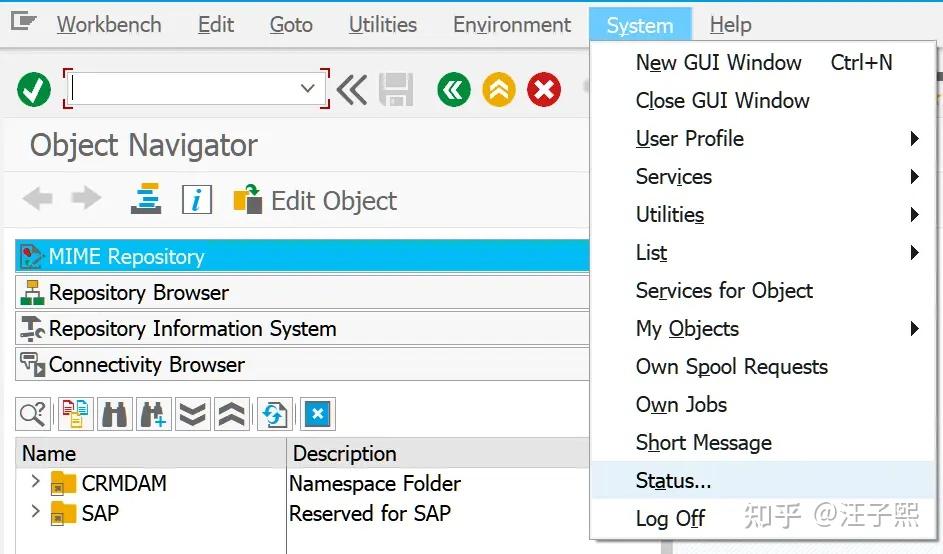Click the double-chevron collapse command field icon
This screenshot has height=554, width=943.
351,90
